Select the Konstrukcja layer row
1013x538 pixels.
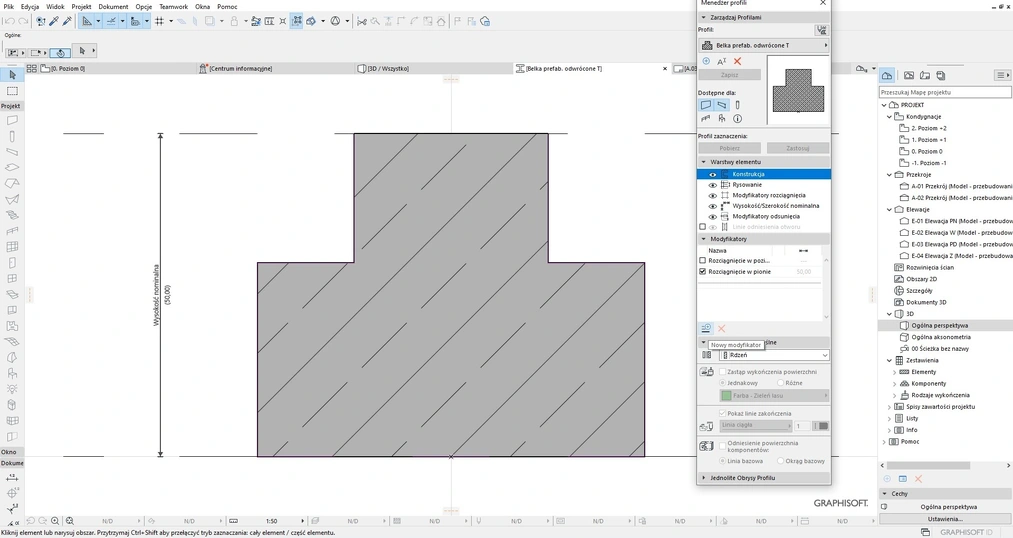click(x=764, y=174)
